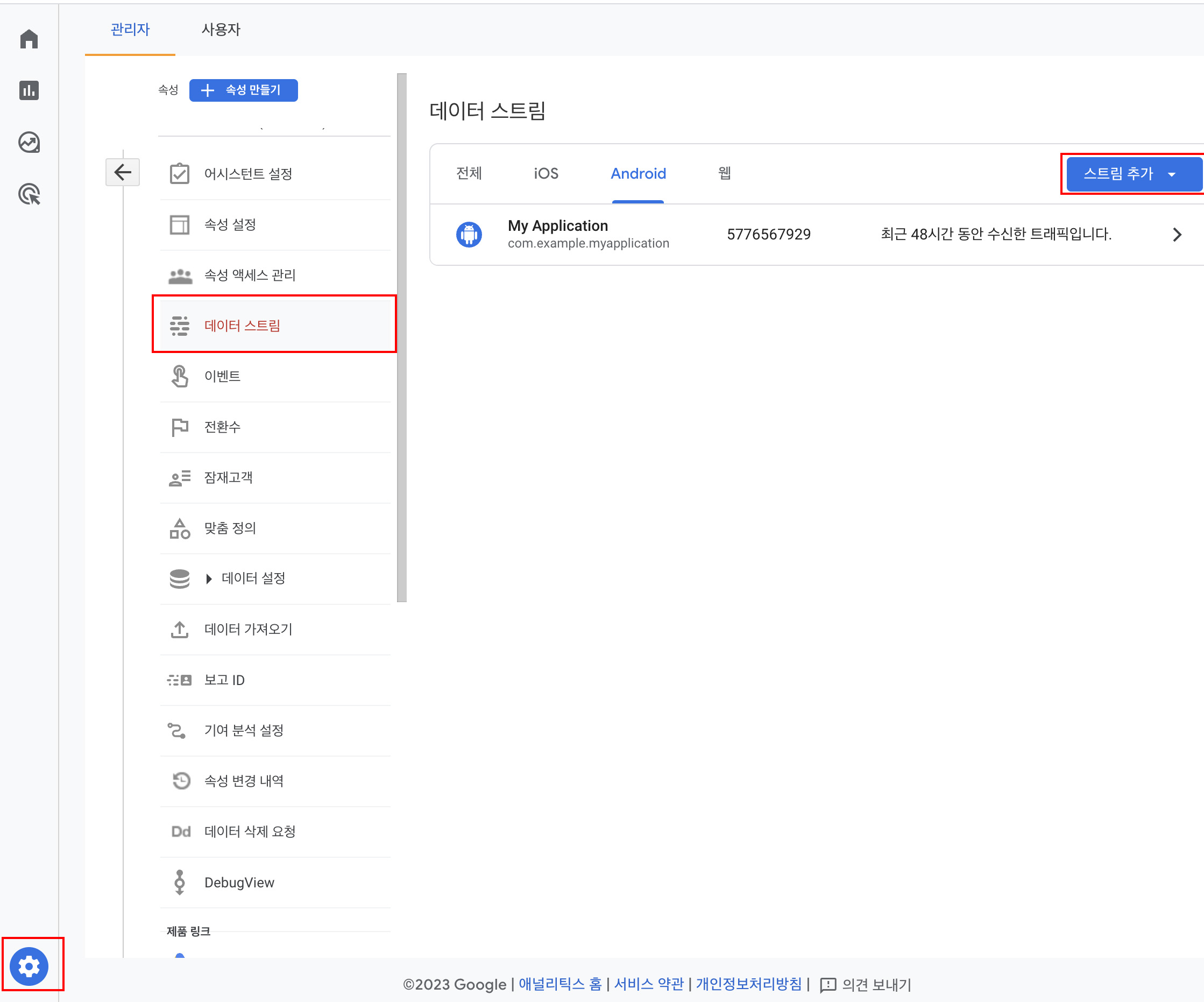Click the back arrow button
This screenshot has height=1002, width=1204.
123,172
